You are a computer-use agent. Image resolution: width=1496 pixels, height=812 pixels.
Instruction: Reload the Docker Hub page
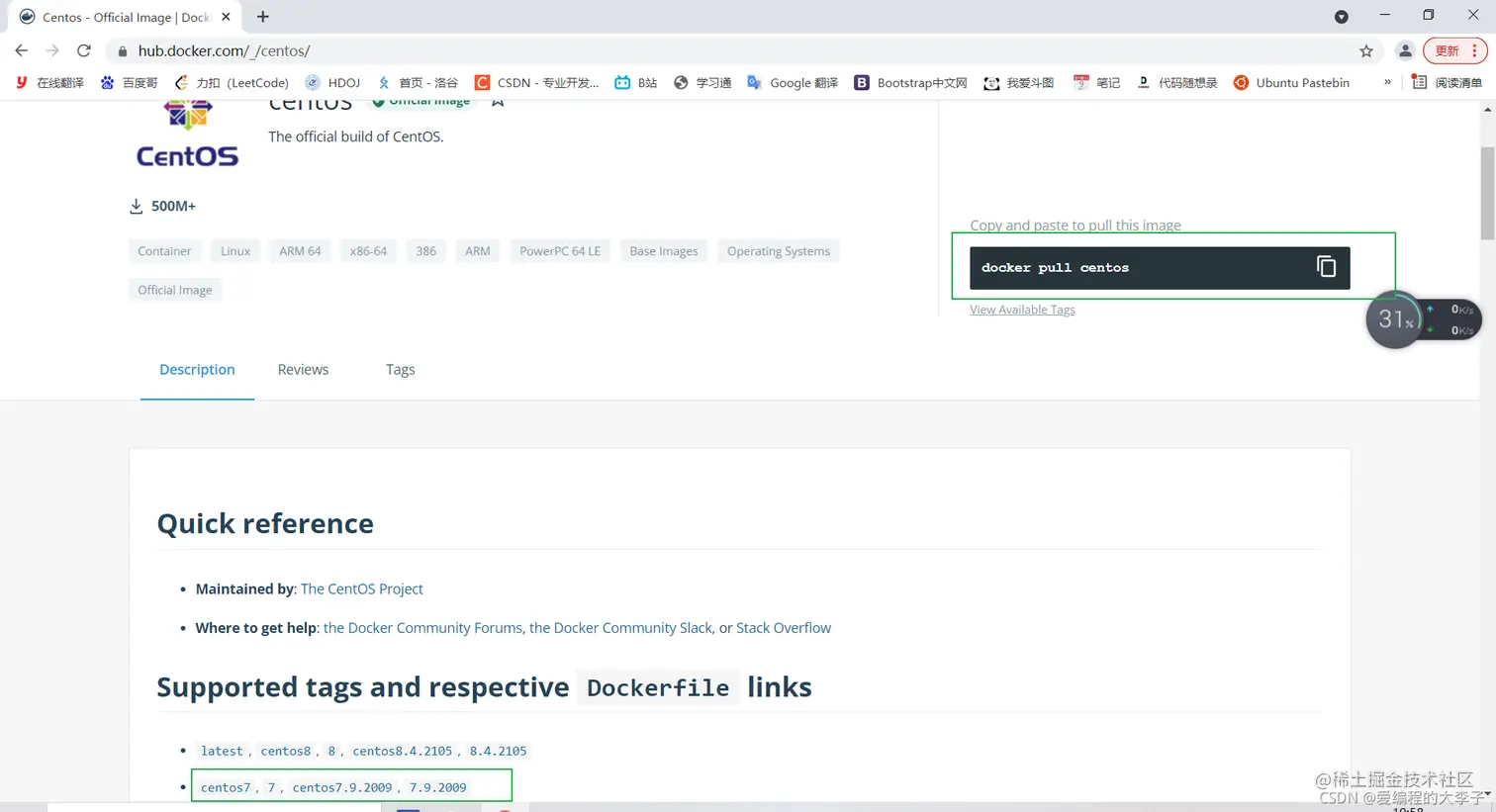[x=84, y=50]
